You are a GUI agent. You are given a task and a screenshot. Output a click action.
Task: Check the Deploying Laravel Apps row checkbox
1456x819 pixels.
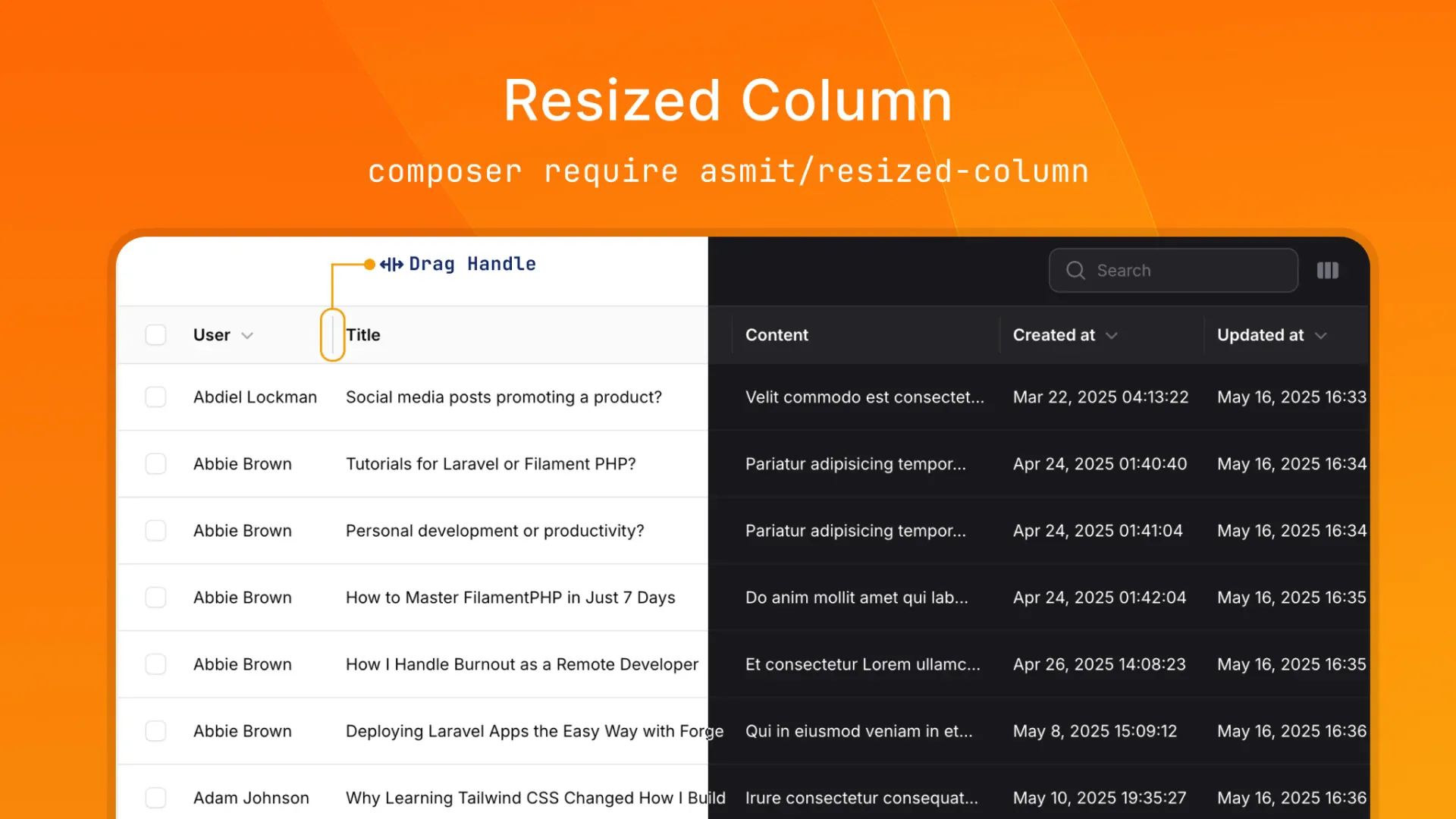(155, 730)
